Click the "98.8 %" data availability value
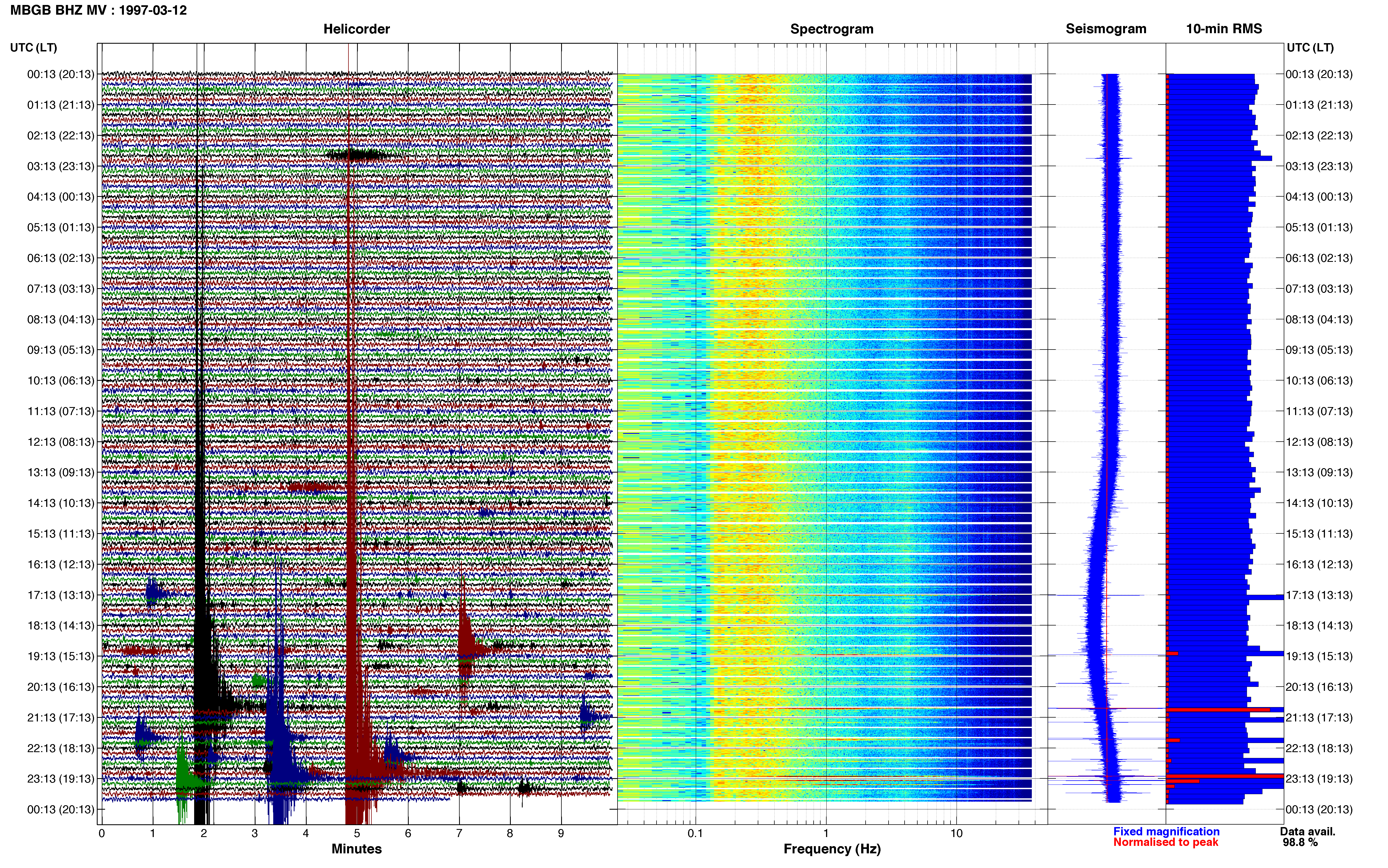 [1300, 842]
